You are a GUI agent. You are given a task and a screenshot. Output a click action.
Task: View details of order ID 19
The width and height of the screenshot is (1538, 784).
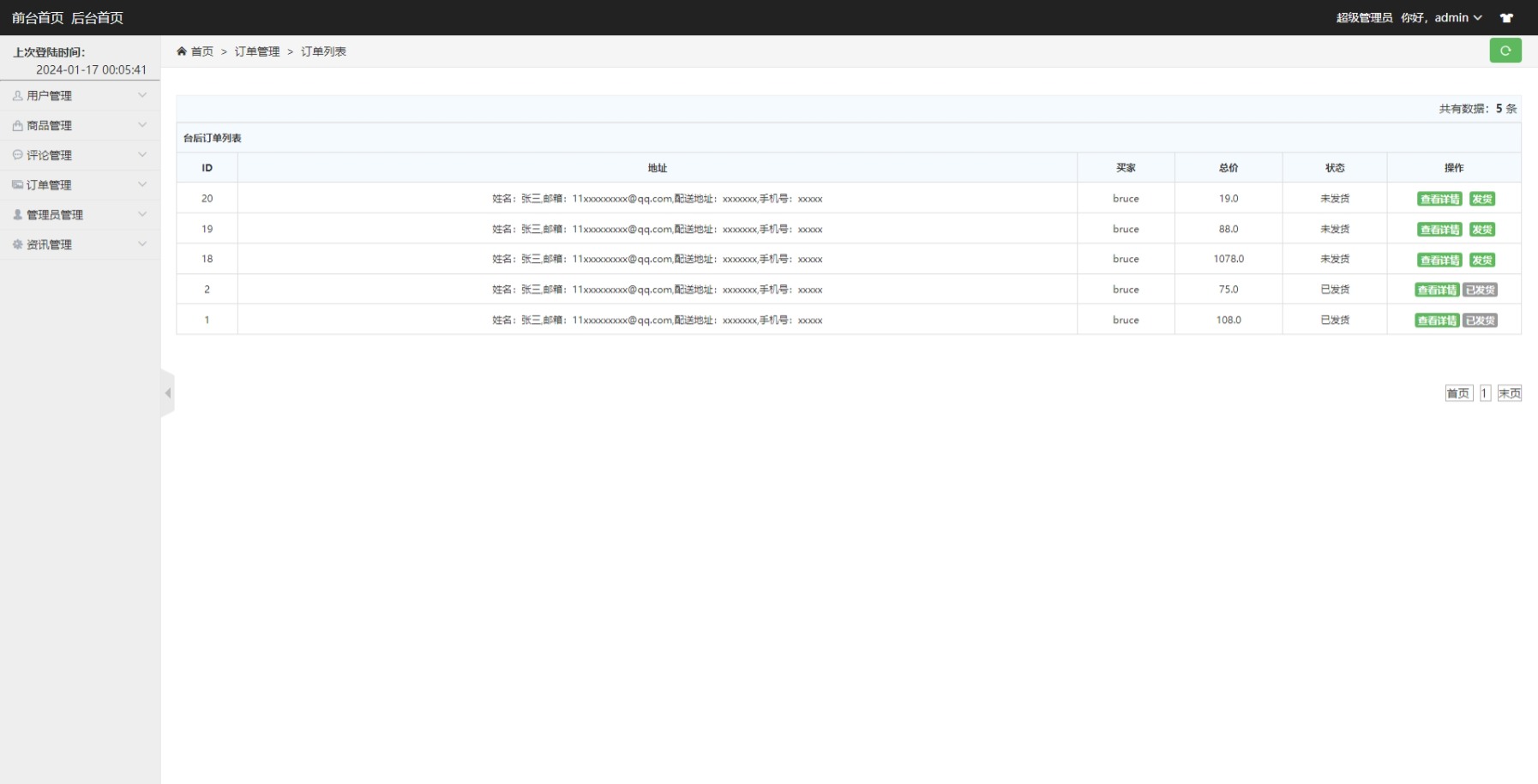point(1439,230)
